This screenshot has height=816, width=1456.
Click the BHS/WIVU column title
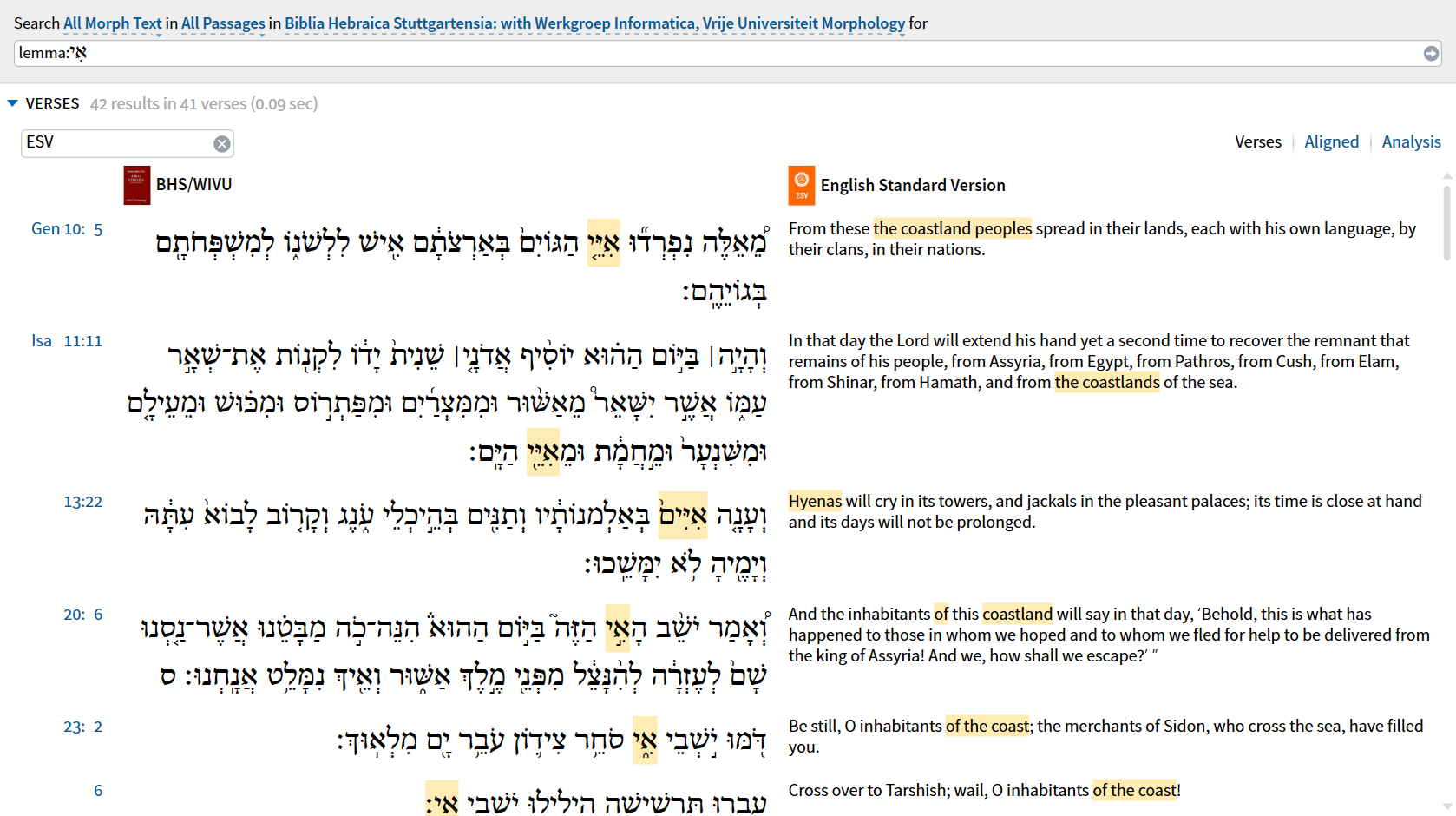[193, 184]
